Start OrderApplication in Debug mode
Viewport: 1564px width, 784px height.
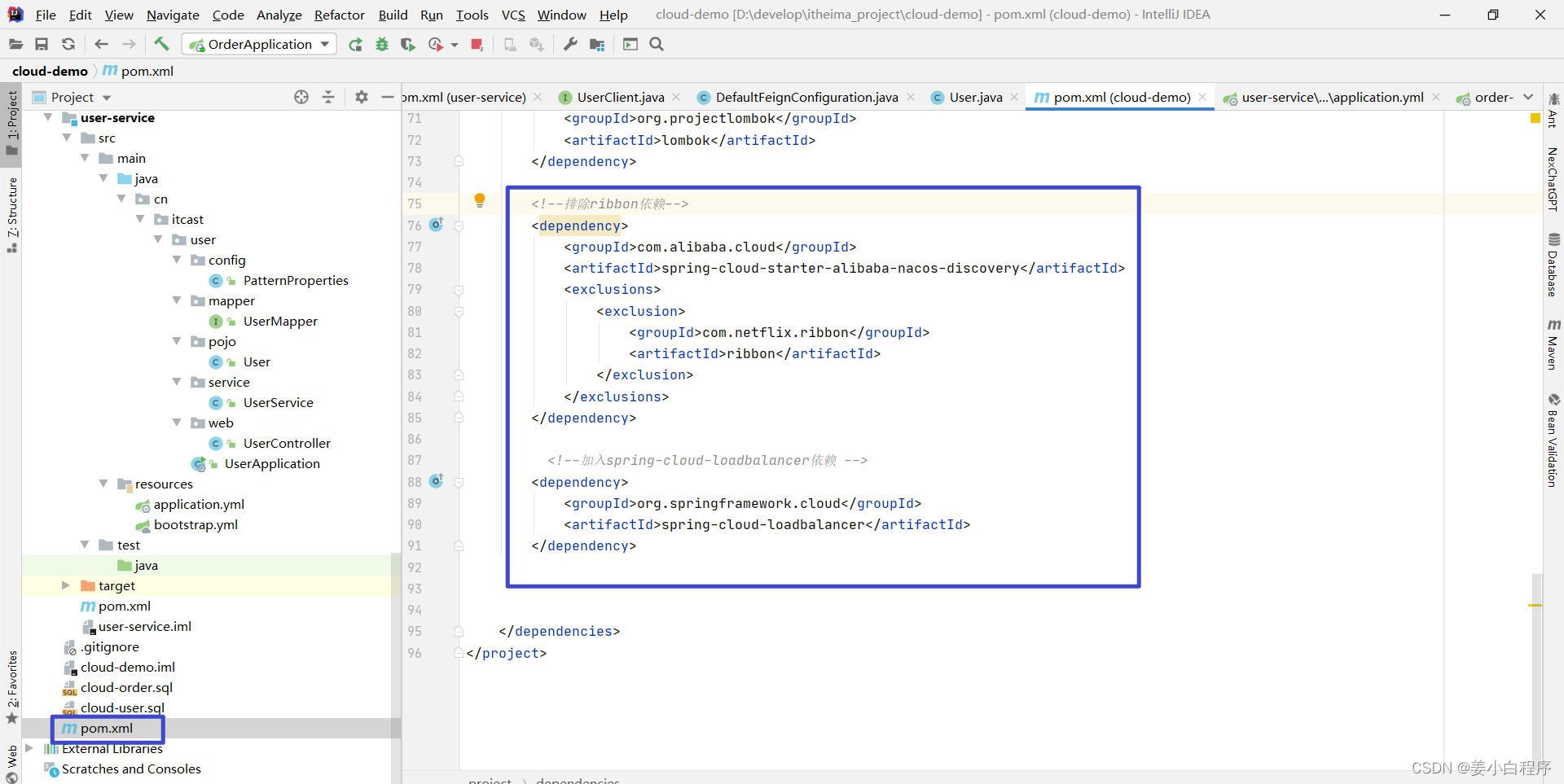tap(381, 44)
